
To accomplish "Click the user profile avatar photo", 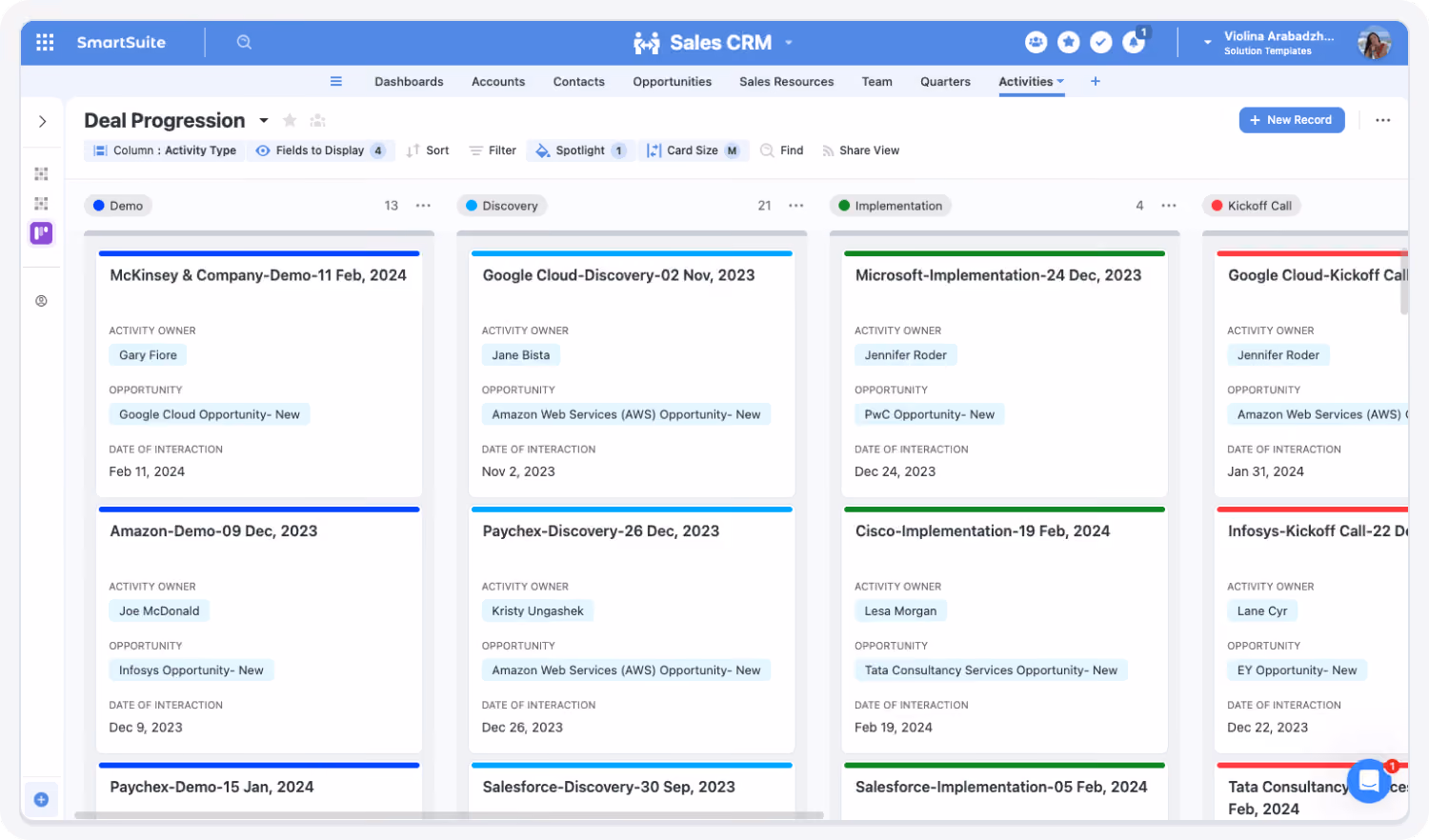I will [x=1374, y=43].
